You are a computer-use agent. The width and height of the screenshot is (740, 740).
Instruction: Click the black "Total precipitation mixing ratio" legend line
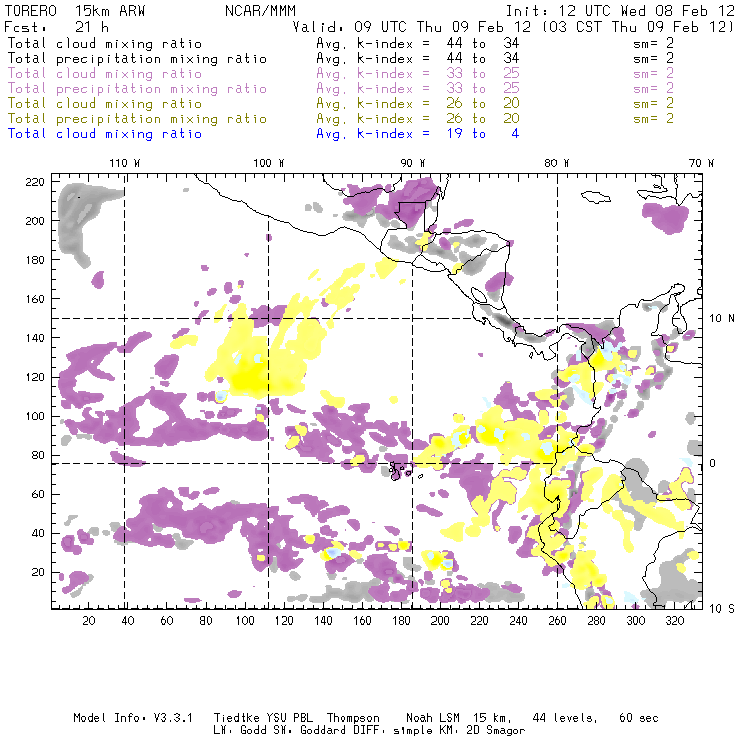[x=137, y=59]
